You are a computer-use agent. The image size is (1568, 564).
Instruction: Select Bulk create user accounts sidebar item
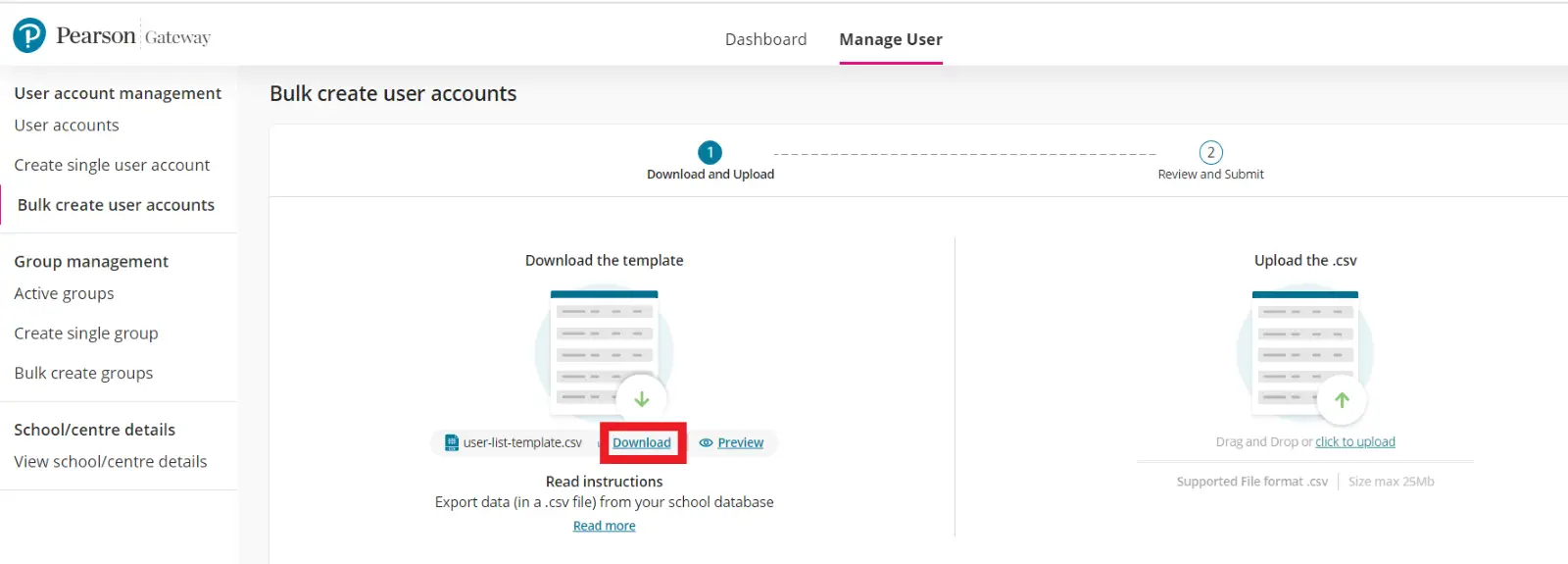(116, 205)
